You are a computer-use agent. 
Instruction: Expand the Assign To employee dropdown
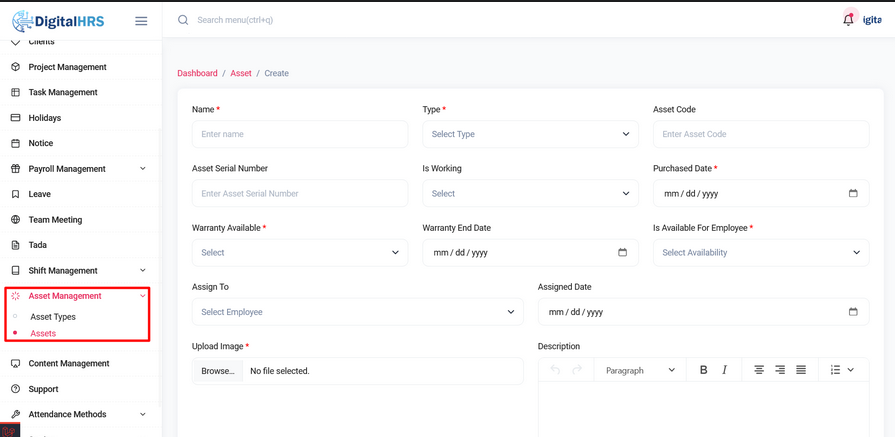tap(357, 312)
